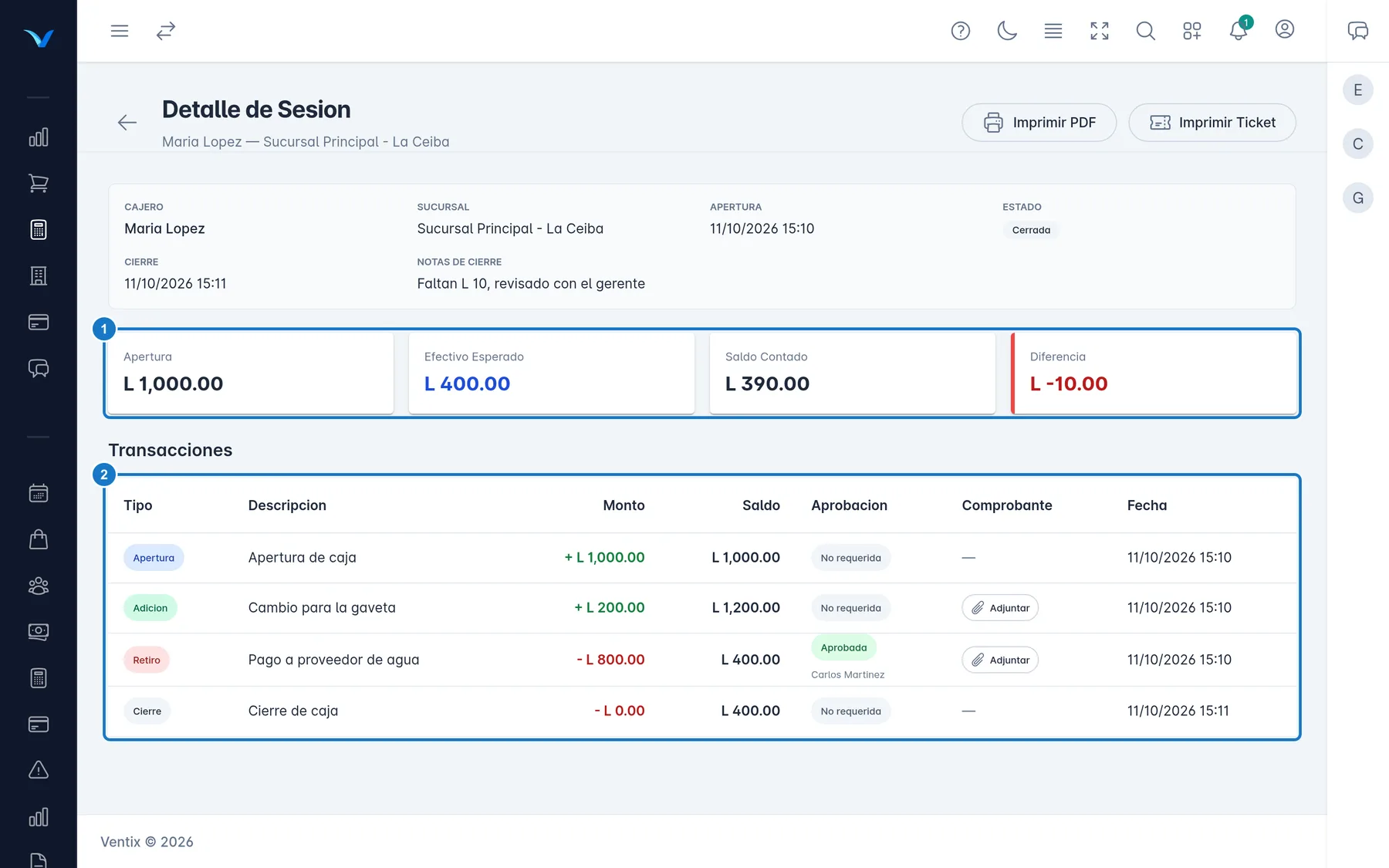Click the Cerrada status badge
The width and height of the screenshot is (1389, 868).
1031,230
